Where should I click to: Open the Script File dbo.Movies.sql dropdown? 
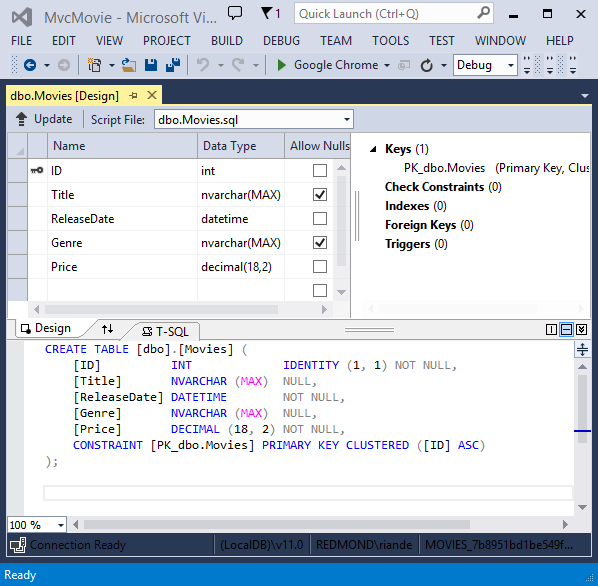click(x=346, y=120)
